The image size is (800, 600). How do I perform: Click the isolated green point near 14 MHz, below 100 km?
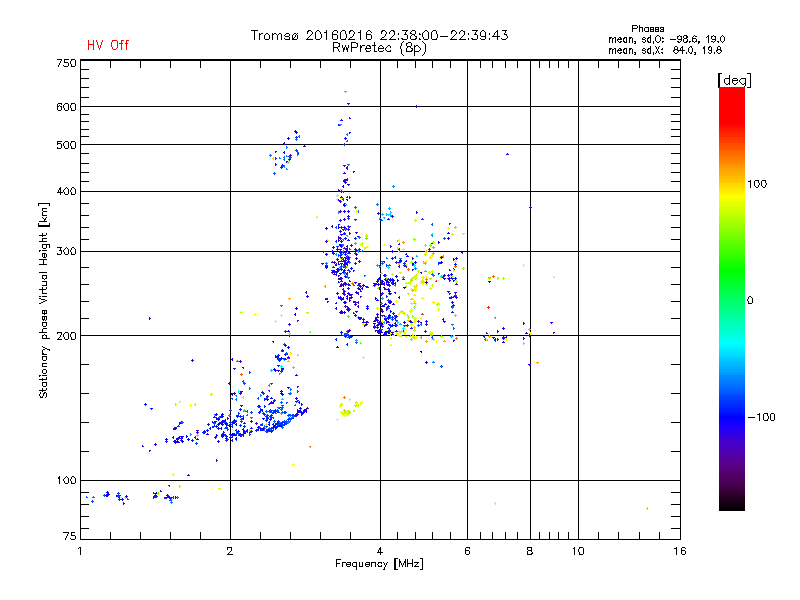click(x=647, y=509)
